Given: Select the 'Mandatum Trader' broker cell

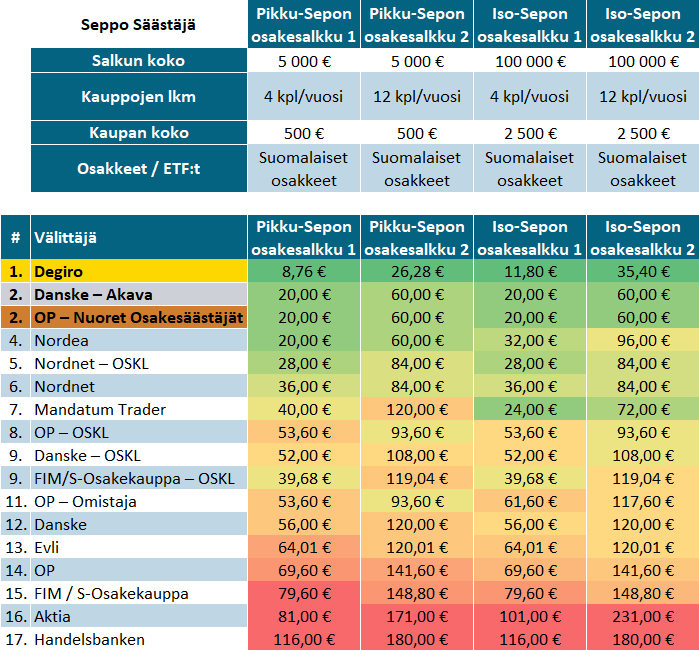Looking at the screenshot, I should (139, 409).
